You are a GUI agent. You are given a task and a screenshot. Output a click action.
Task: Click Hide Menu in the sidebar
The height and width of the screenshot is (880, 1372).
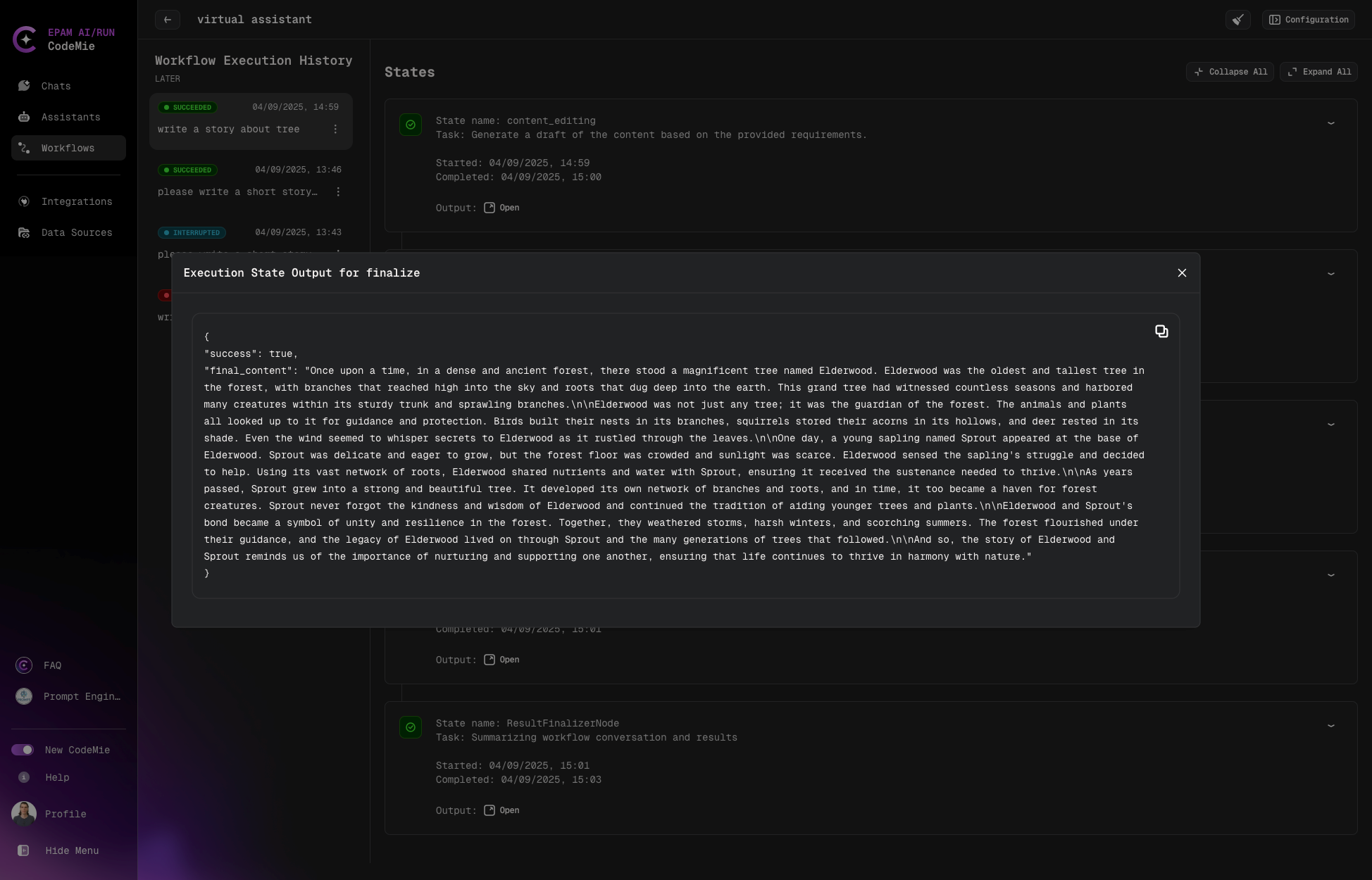pyautogui.click(x=72, y=850)
